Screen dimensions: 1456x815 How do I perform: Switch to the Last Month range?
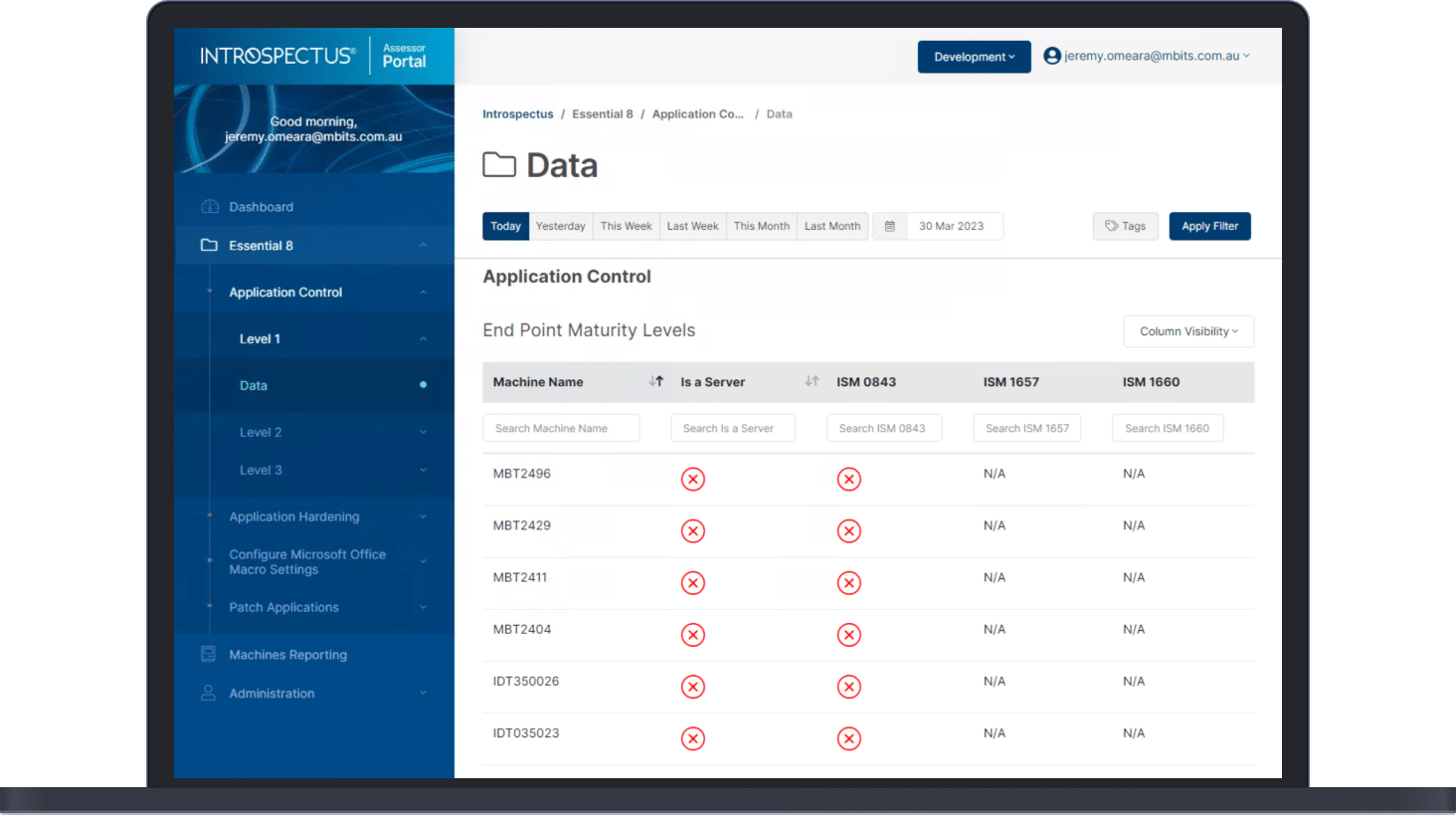(832, 226)
